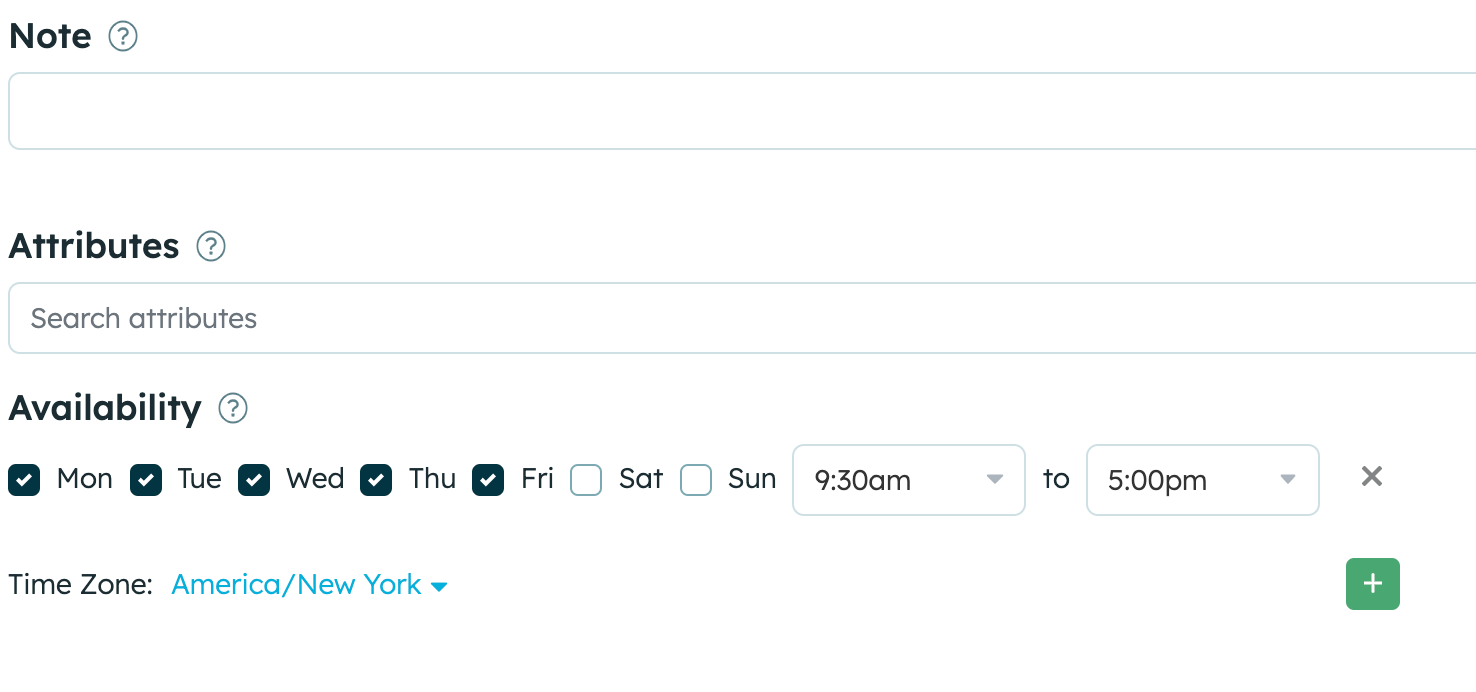1476x692 pixels.
Task: Uncheck the Mon checkbox
Action: coord(24,480)
